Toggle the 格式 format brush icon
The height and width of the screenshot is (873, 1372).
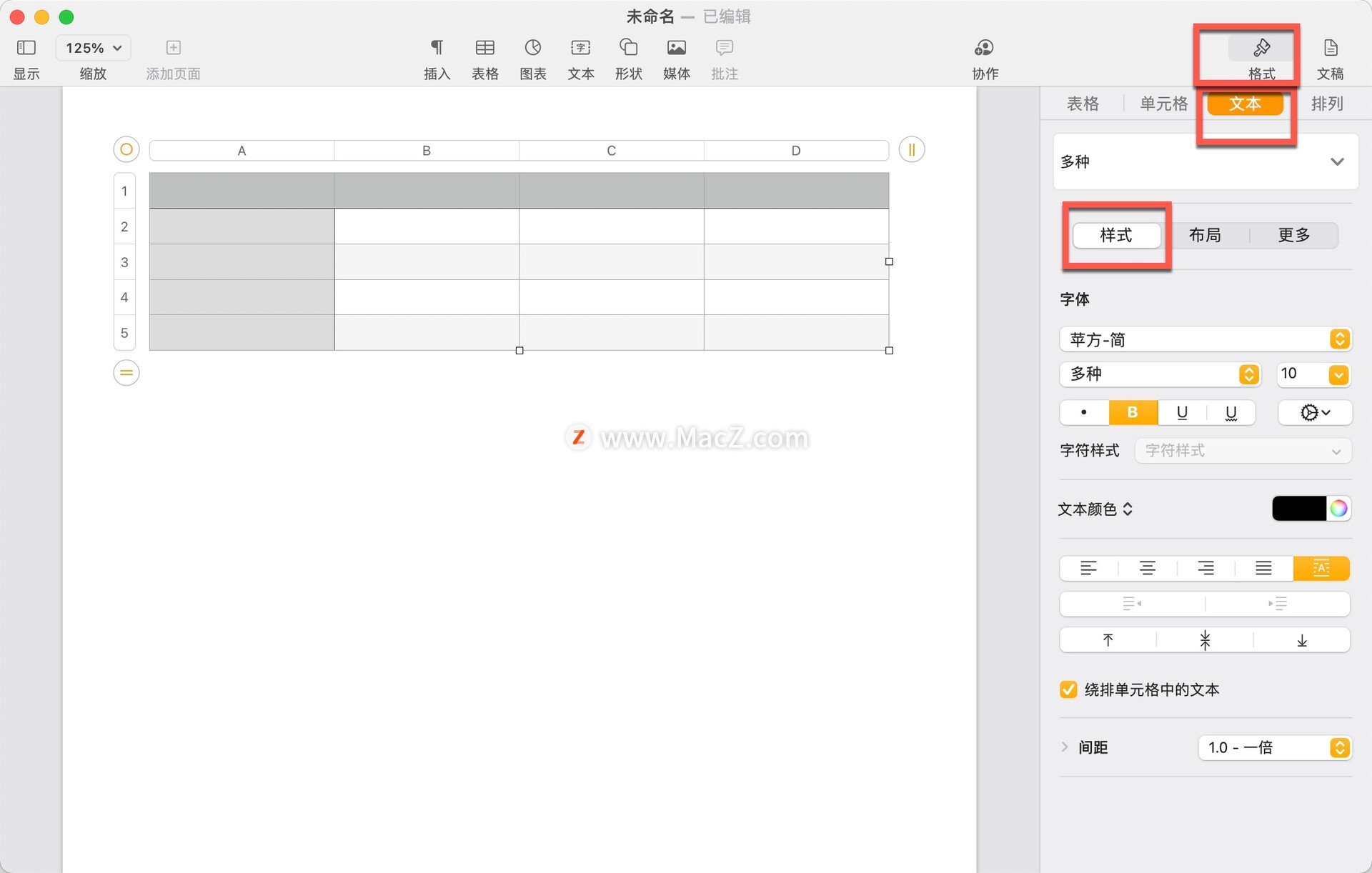point(1262,48)
